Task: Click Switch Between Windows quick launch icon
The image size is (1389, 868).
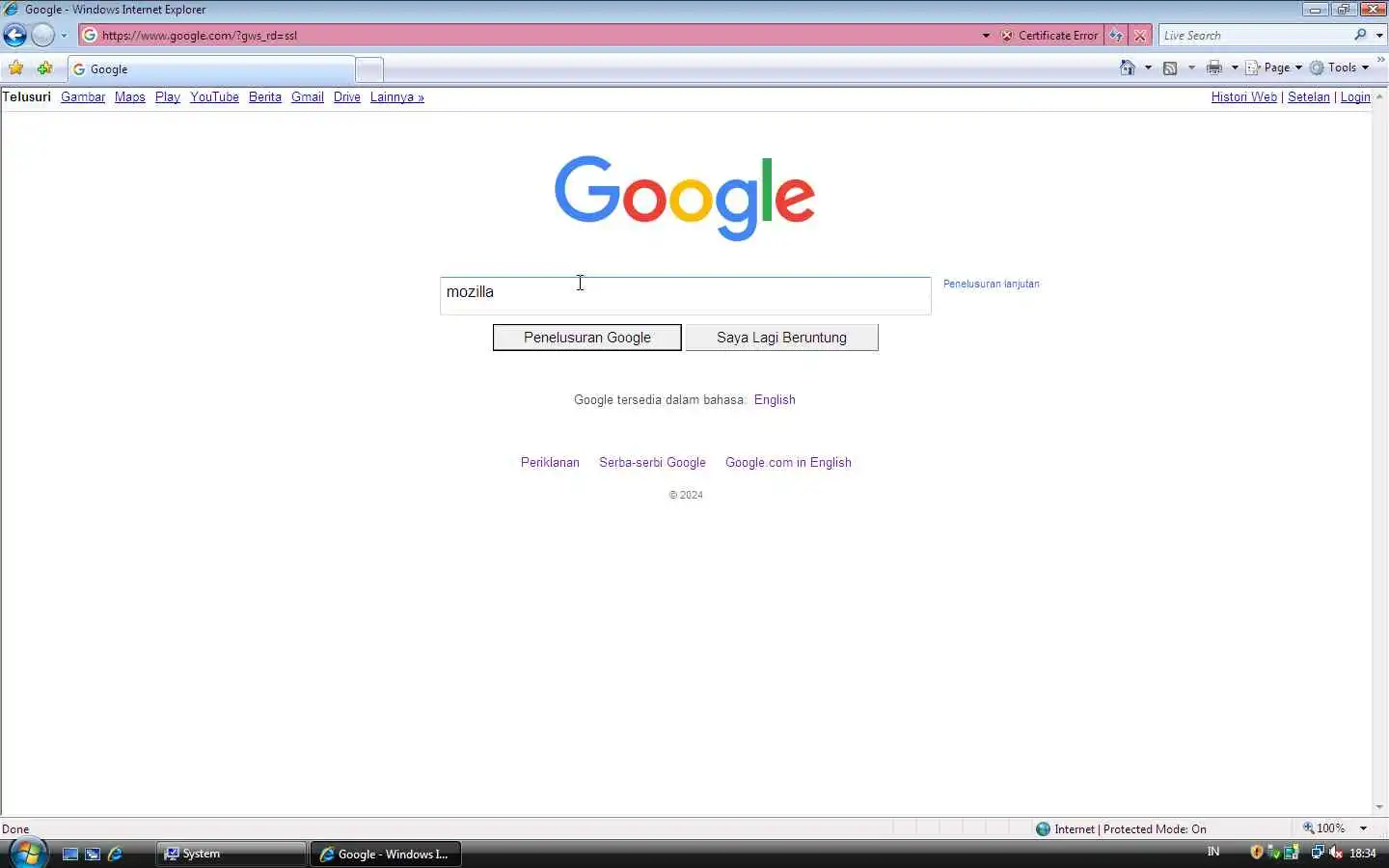Action: pyautogui.click(x=93, y=854)
